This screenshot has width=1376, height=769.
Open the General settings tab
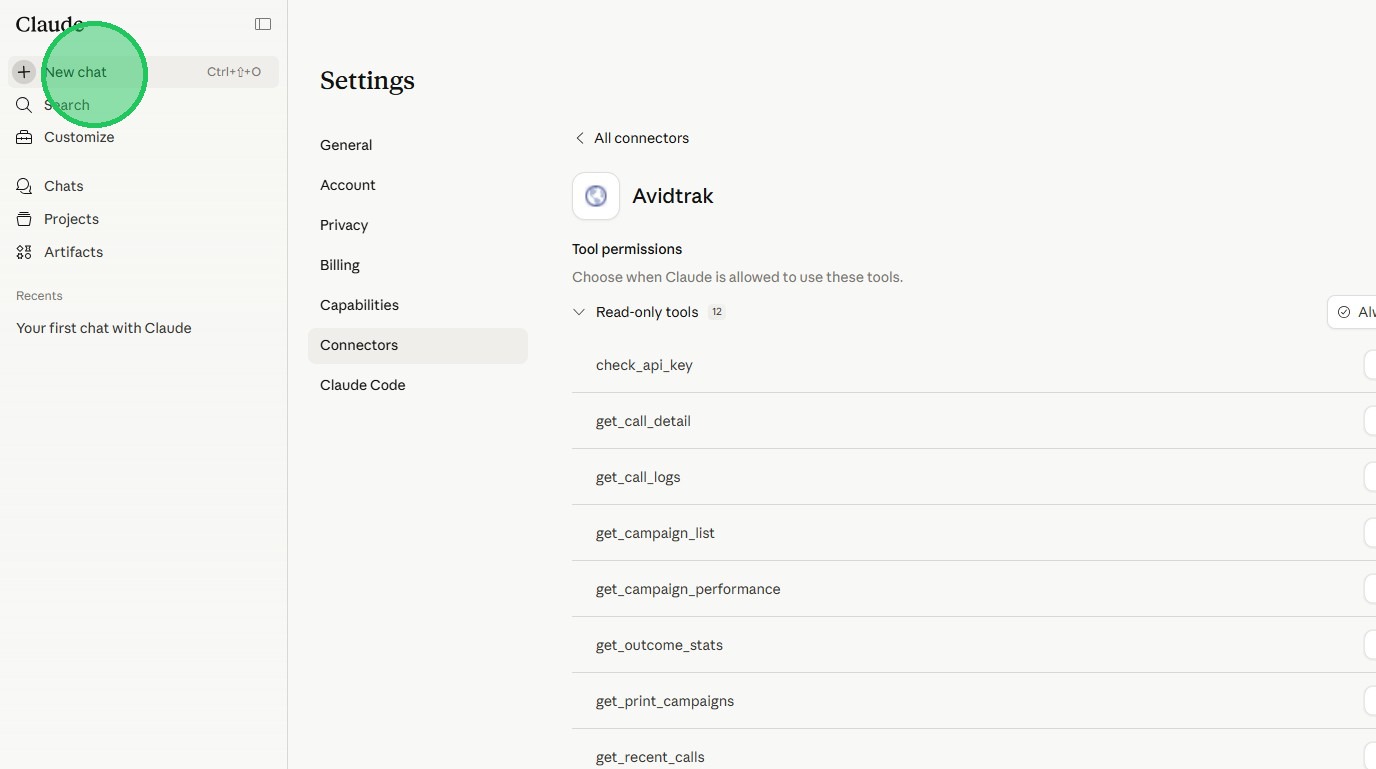346,145
